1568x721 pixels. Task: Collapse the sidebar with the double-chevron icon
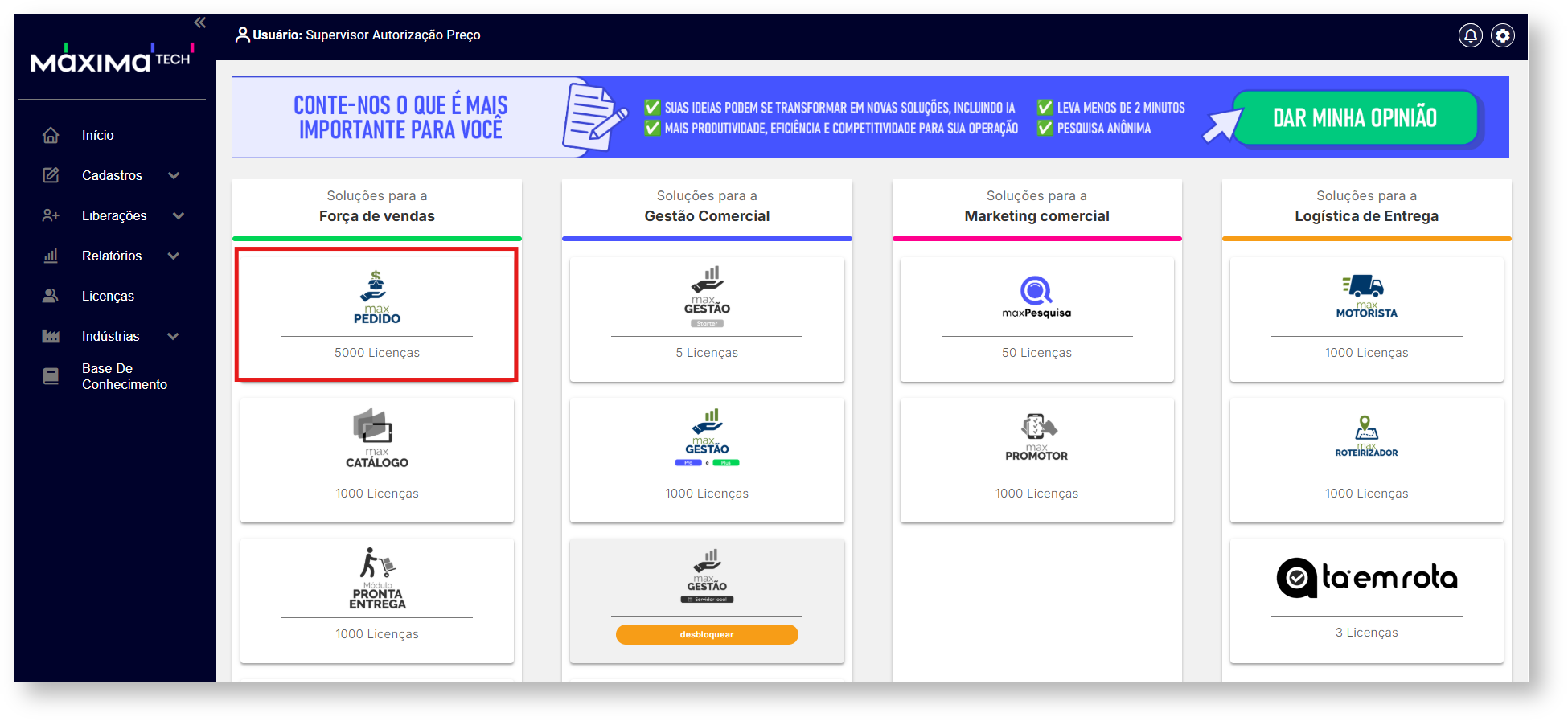pyautogui.click(x=200, y=23)
